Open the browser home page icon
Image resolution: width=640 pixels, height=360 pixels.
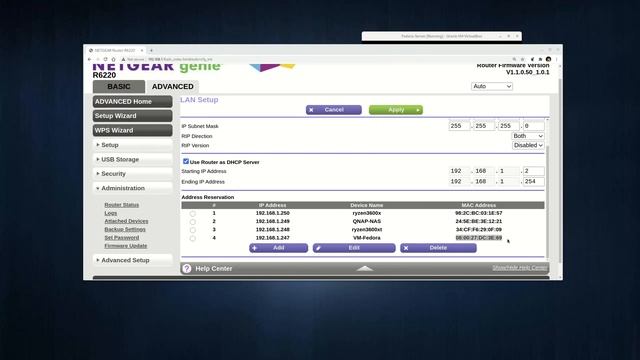click(113, 59)
